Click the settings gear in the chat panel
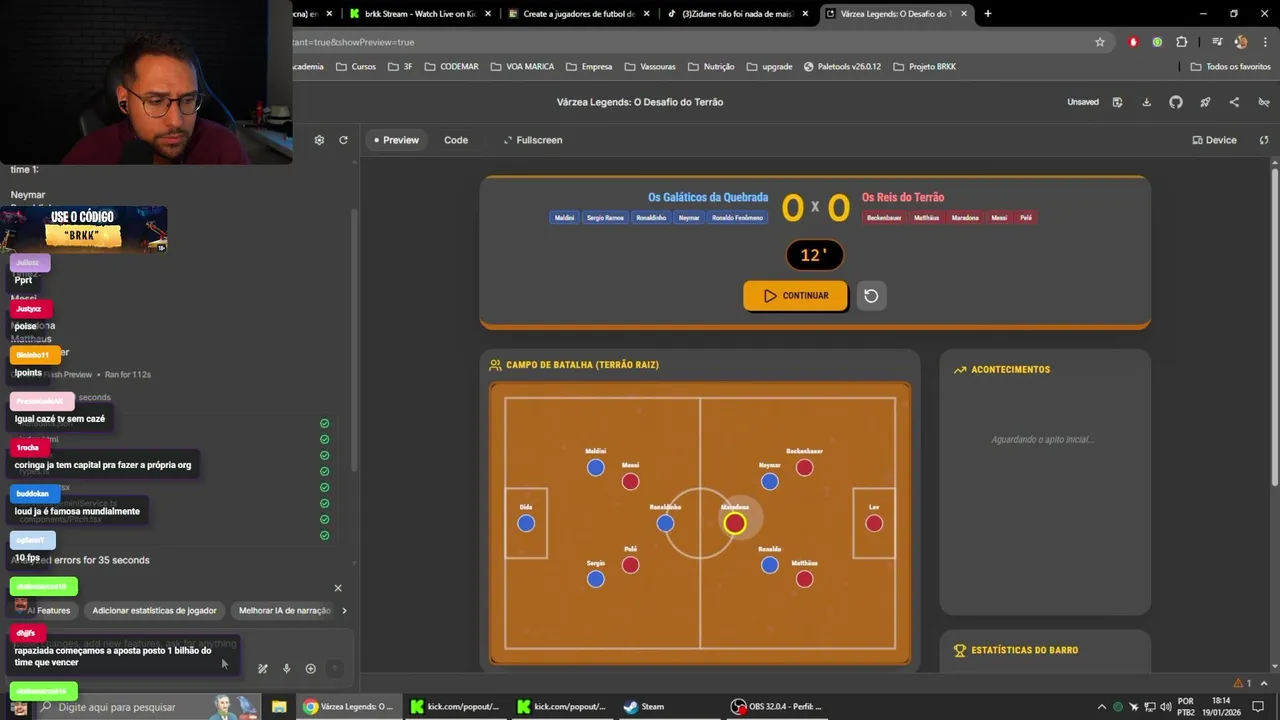This screenshot has height=720, width=1280. pos(319,140)
